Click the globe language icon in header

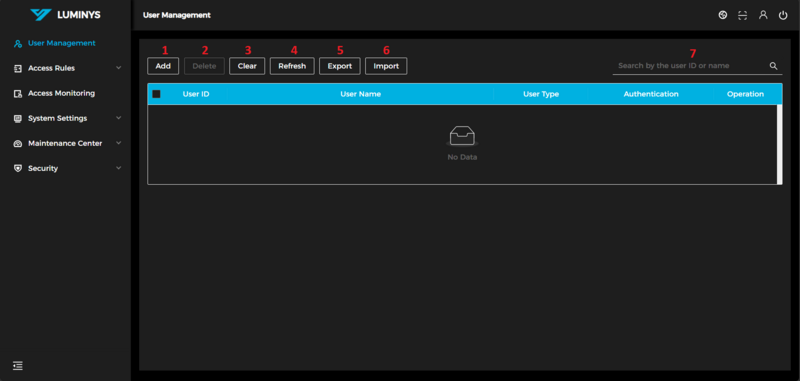click(x=722, y=15)
